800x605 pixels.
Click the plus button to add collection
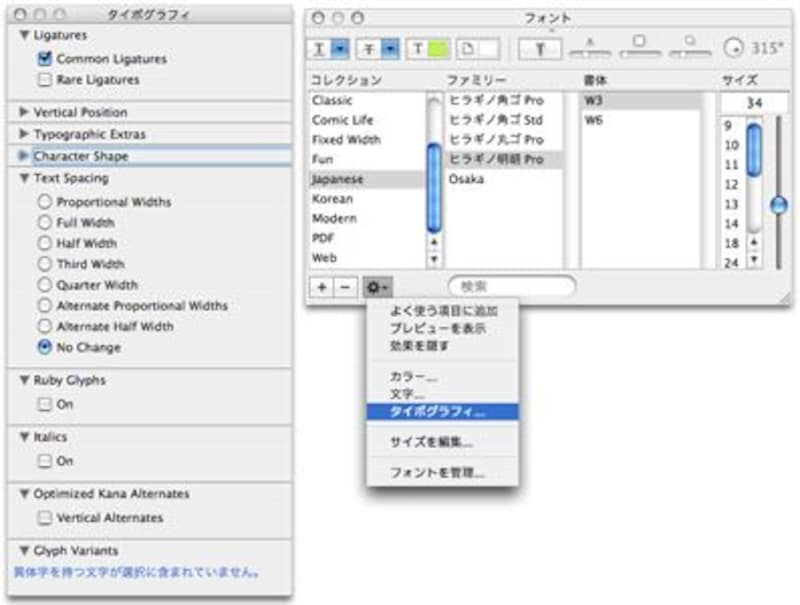click(322, 287)
